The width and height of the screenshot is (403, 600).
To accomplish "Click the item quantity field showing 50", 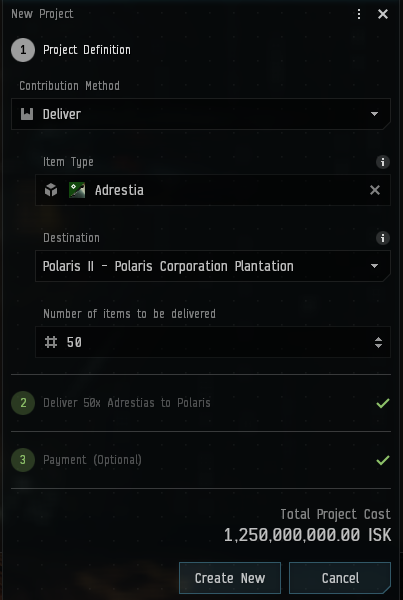I will coord(213,342).
